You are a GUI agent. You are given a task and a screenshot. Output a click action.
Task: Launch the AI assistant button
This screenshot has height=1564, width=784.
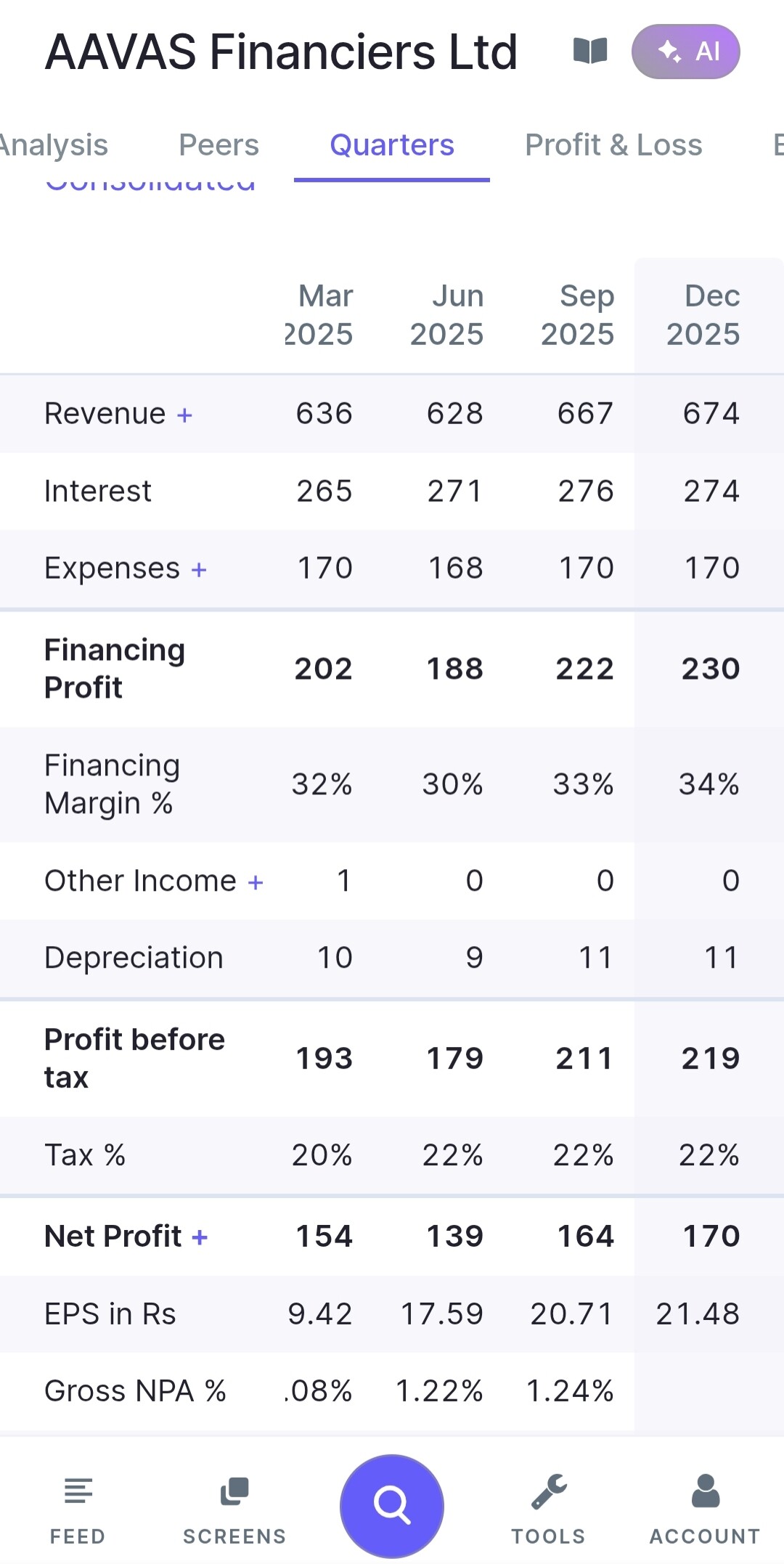point(685,52)
